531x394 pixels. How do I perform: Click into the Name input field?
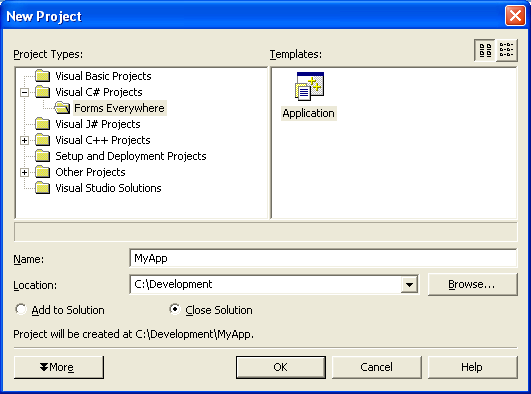323,258
